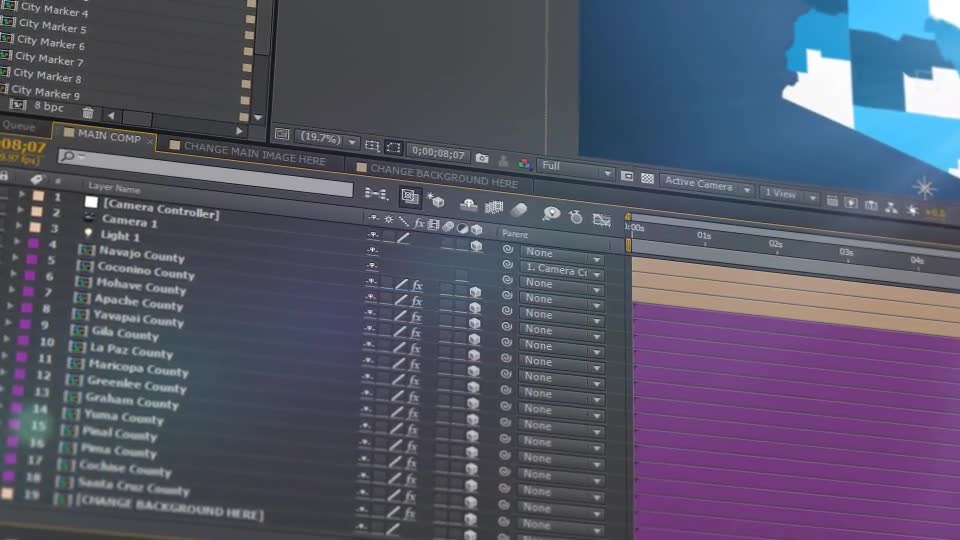
Task: Open the magnification 19.7% dropdown
Action: click(326, 138)
